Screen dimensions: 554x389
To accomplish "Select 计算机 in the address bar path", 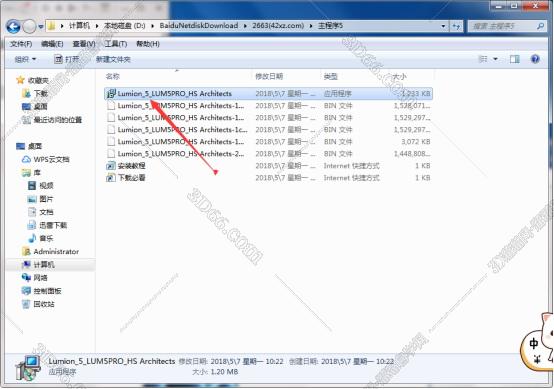I will pyautogui.click(x=79, y=26).
